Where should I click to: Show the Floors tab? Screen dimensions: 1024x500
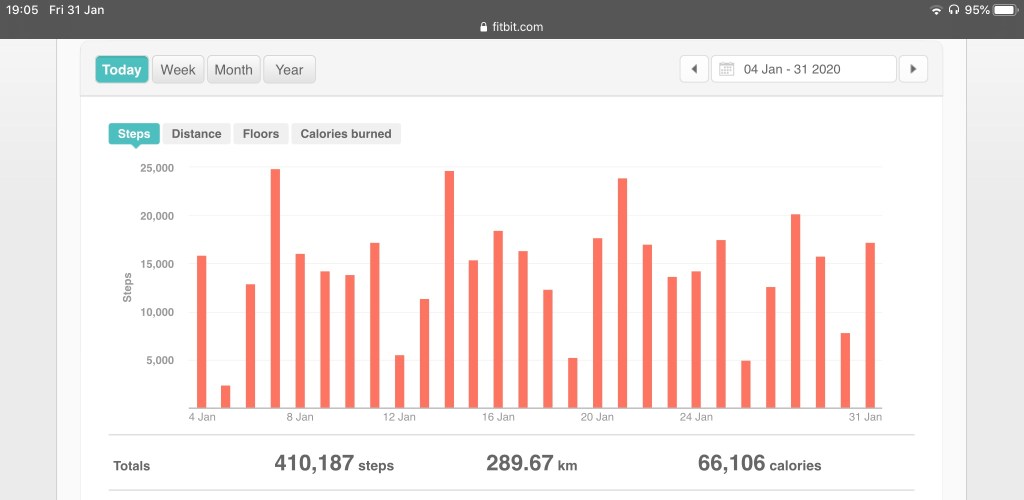point(261,134)
